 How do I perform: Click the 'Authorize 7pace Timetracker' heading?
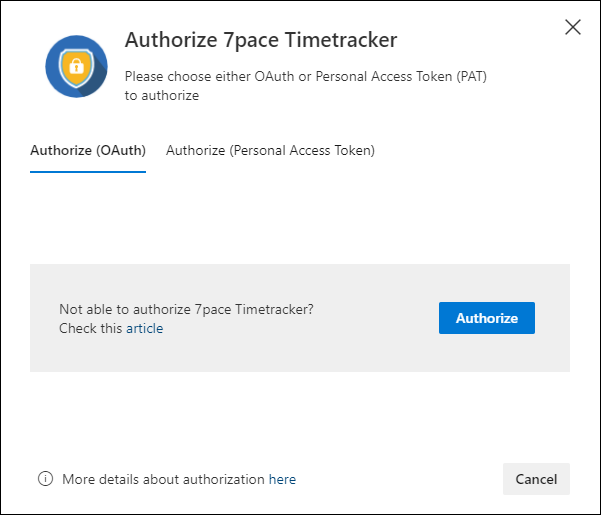(261, 40)
